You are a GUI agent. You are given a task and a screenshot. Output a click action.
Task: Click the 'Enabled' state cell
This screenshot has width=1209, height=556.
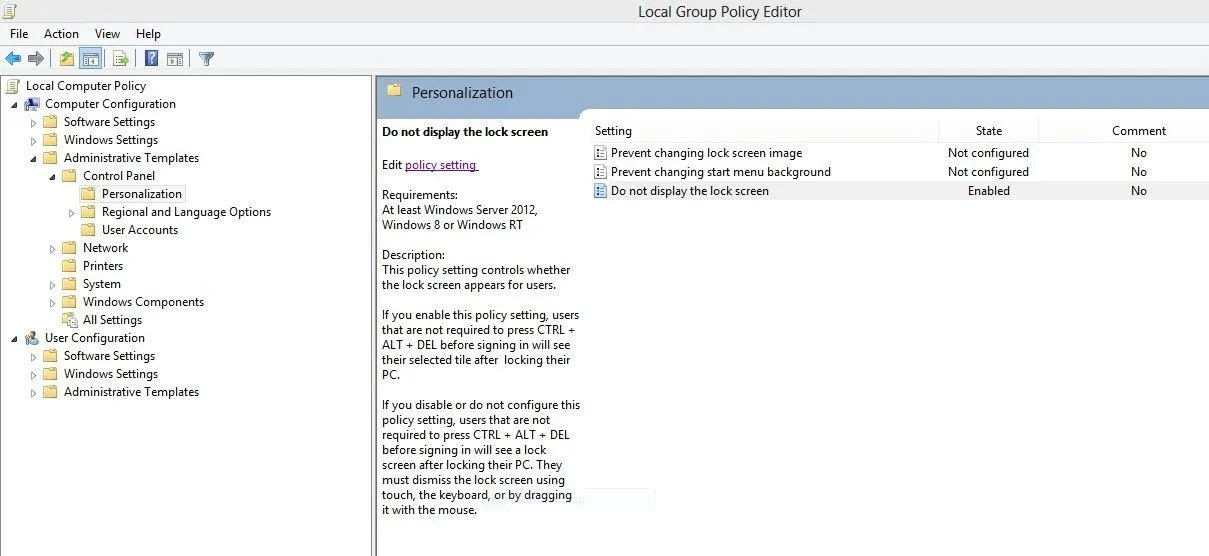(989, 191)
